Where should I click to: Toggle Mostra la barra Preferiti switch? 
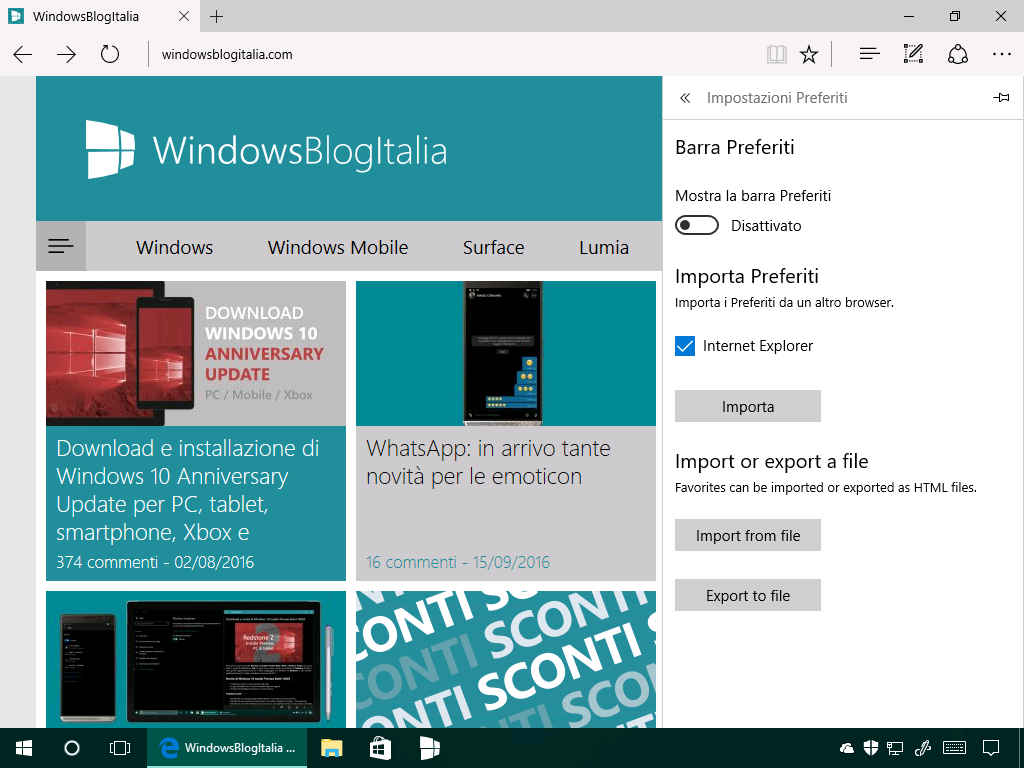[697, 225]
